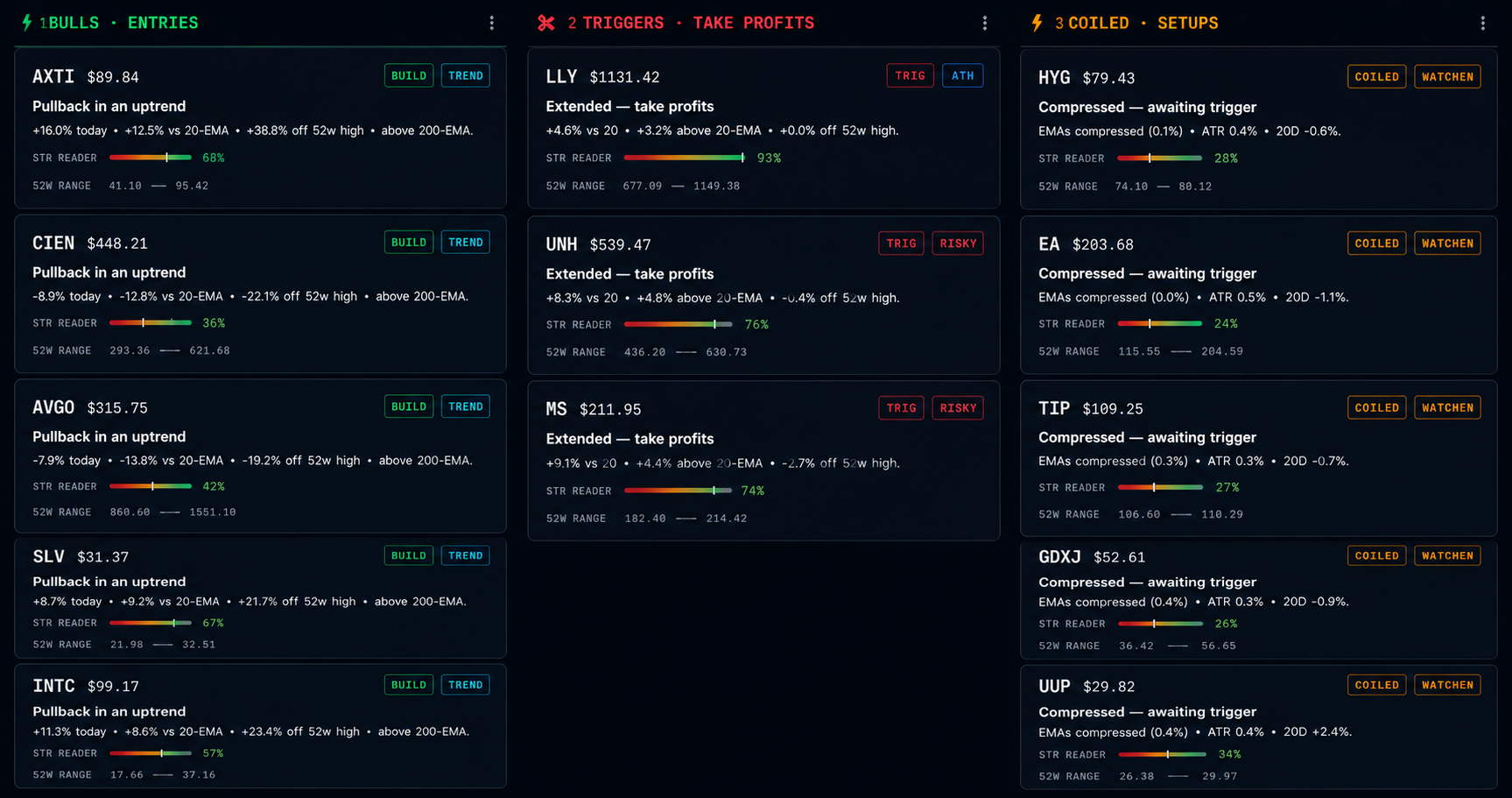Open the EA ticker symbol

click(x=1049, y=244)
